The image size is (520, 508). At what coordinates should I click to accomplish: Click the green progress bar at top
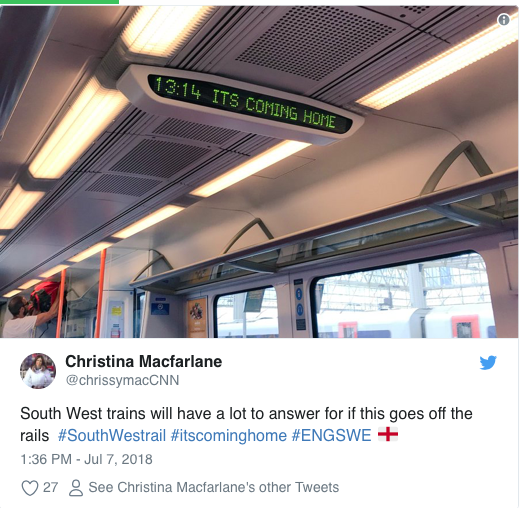point(59,2)
